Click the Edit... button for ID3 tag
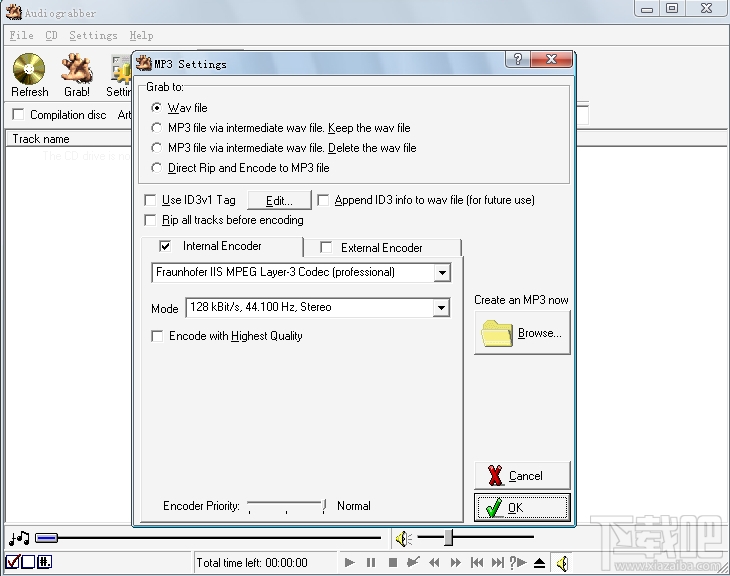This screenshot has width=730, height=576. coord(279,200)
